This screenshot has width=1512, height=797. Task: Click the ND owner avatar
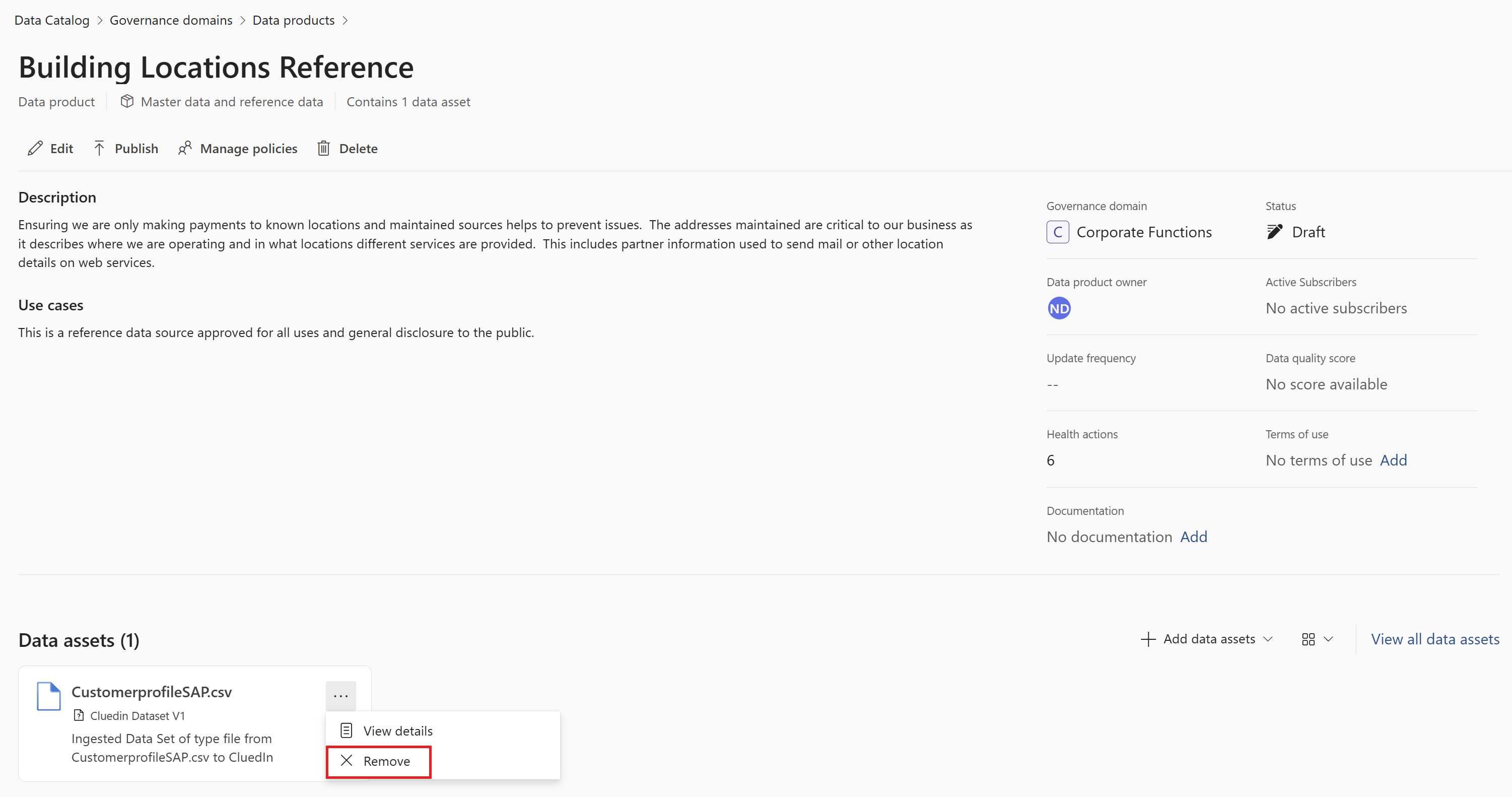tap(1059, 308)
